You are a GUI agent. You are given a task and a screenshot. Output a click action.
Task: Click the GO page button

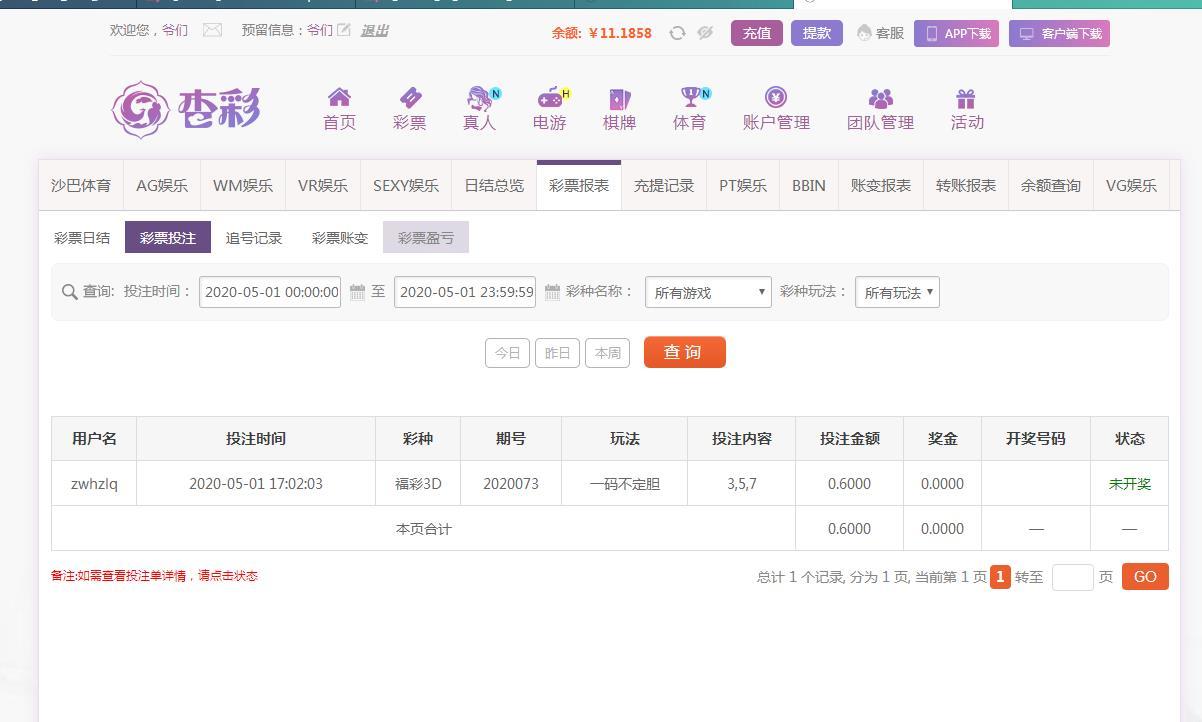(x=1145, y=577)
